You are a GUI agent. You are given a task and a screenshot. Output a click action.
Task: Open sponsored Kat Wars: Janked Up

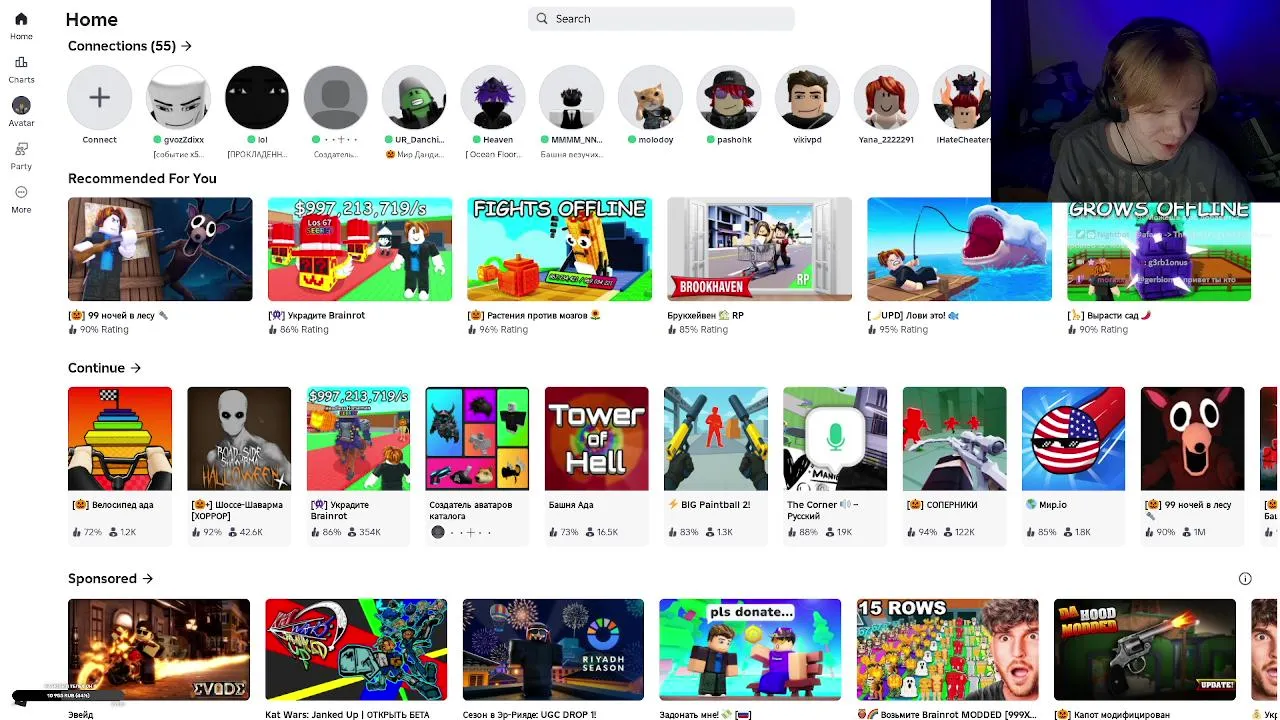click(356, 650)
